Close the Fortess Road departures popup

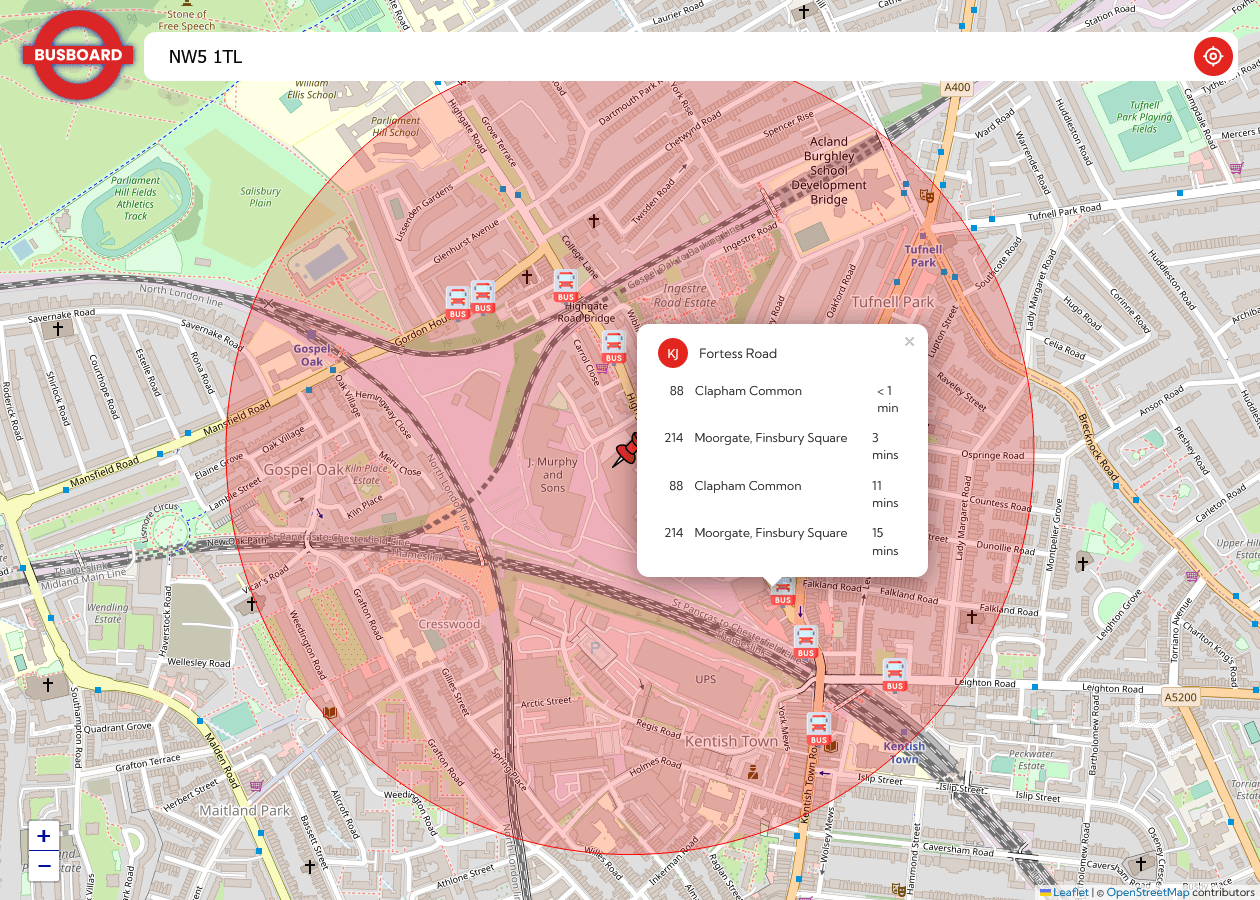(x=909, y=341)
